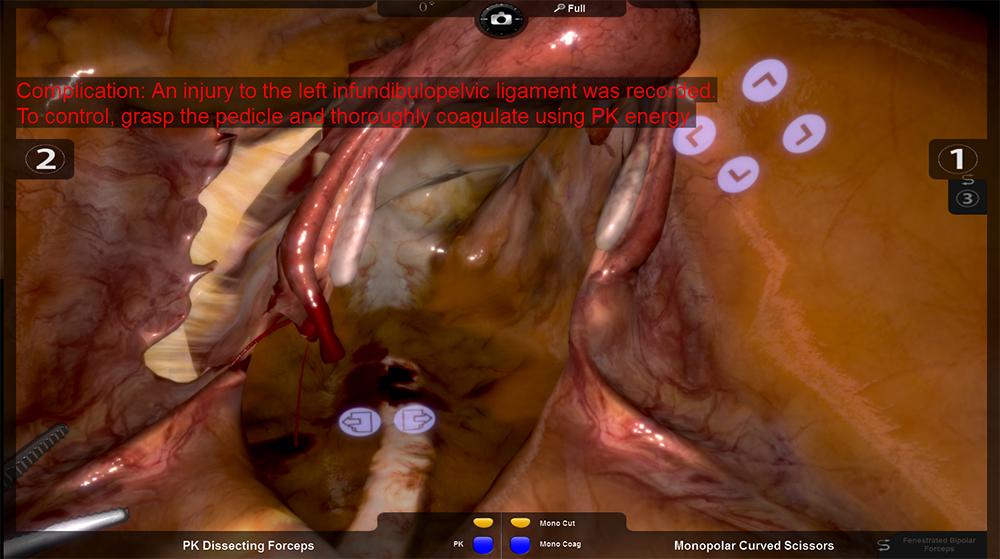The width and height of the screenshot is (1000, 559).
Task: Click the swap icon beside Fenestrated Bipolar Forceps
Action: pyautogui.click(x=883, y=545)
